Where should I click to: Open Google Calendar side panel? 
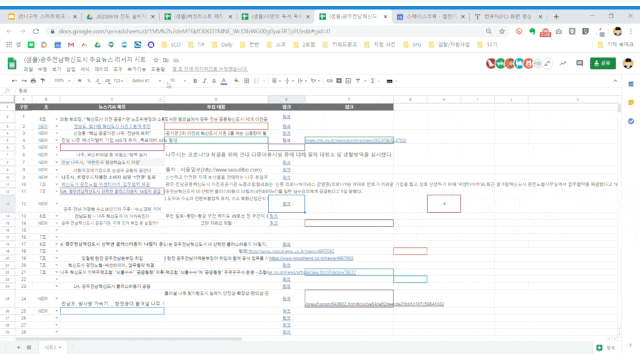pos(631,84)
